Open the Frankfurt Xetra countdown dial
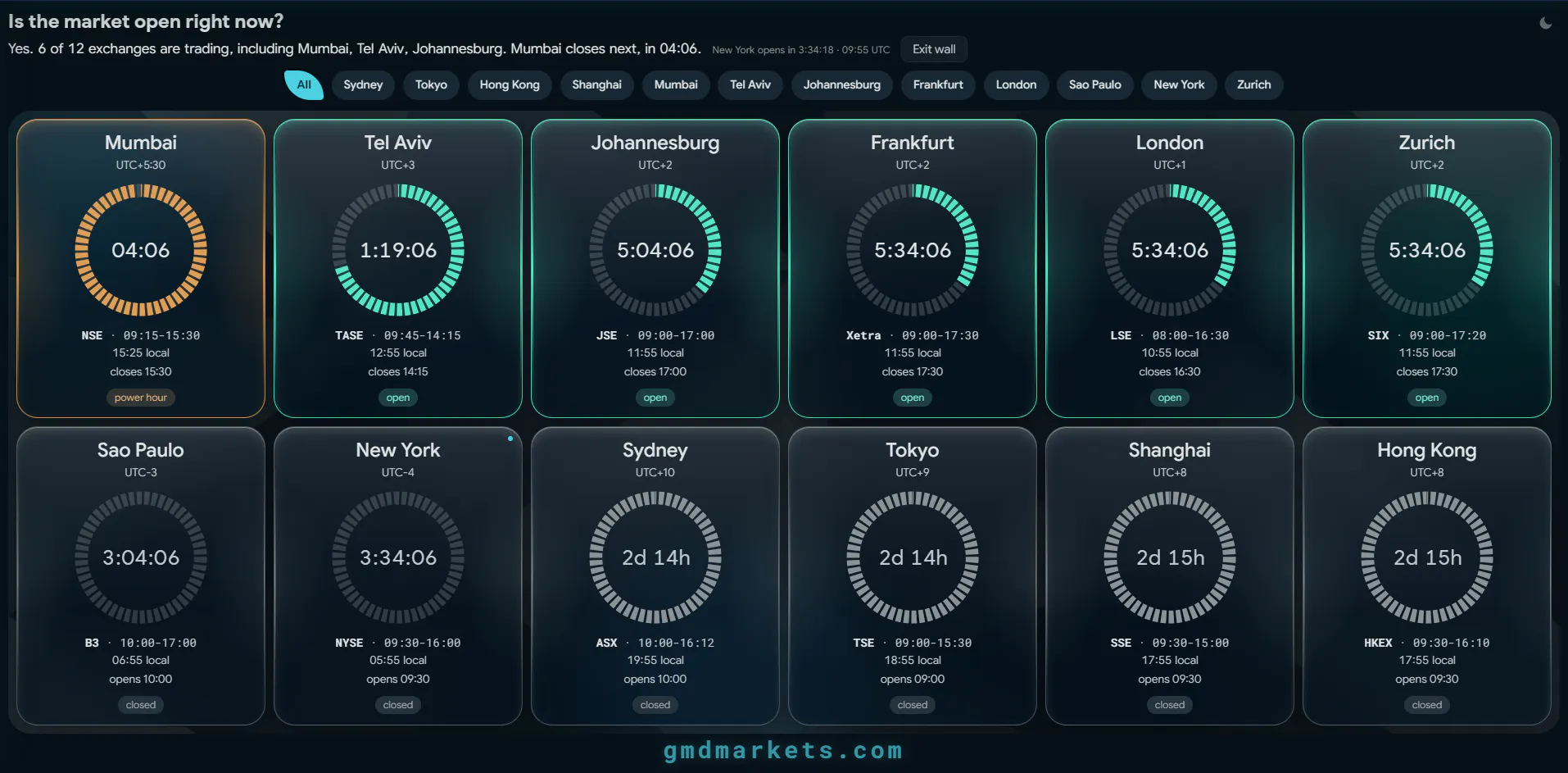 [913, 250]
